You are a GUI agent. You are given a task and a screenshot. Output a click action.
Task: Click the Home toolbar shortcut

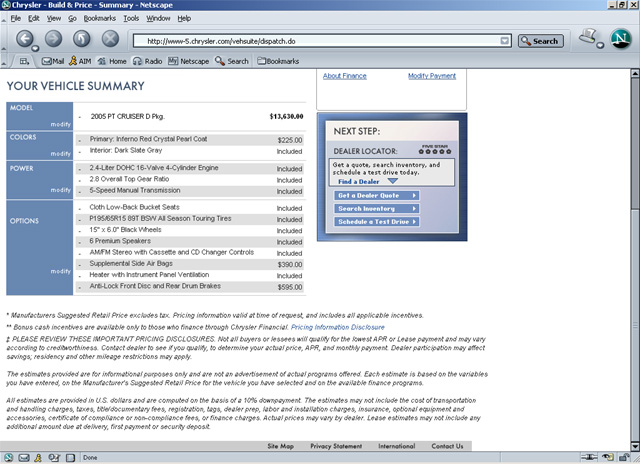point(112,61)
